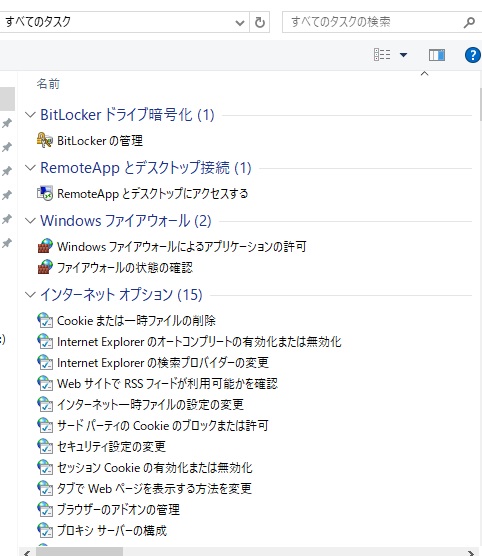Click icon beside Internet Explorer のオートコンプリートの有効化または無効化
Image resolution: width=482 pixels, height=556 pixels.
point(45,341)
